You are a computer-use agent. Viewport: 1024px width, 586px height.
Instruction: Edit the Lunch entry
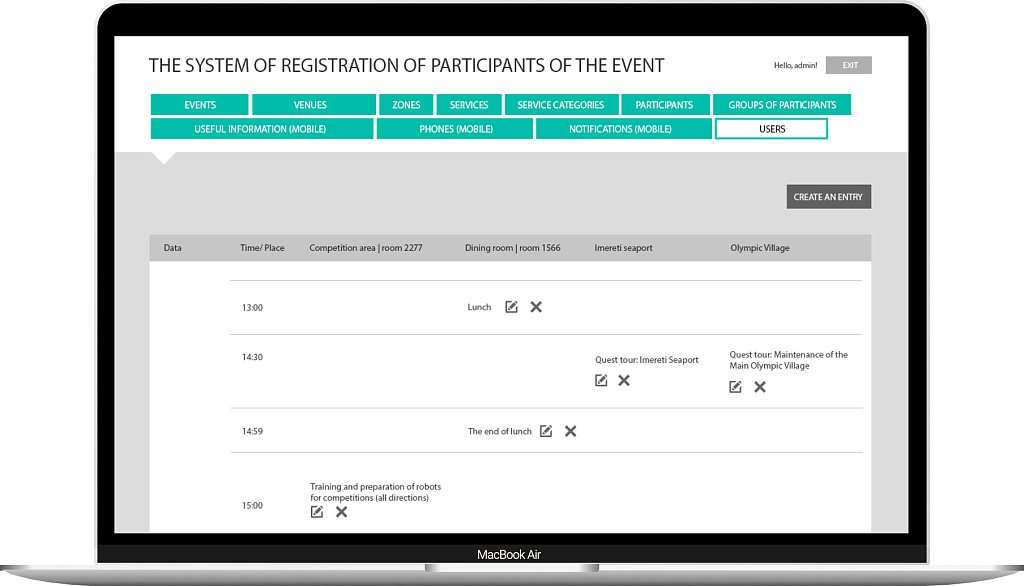tap(511, 307)
